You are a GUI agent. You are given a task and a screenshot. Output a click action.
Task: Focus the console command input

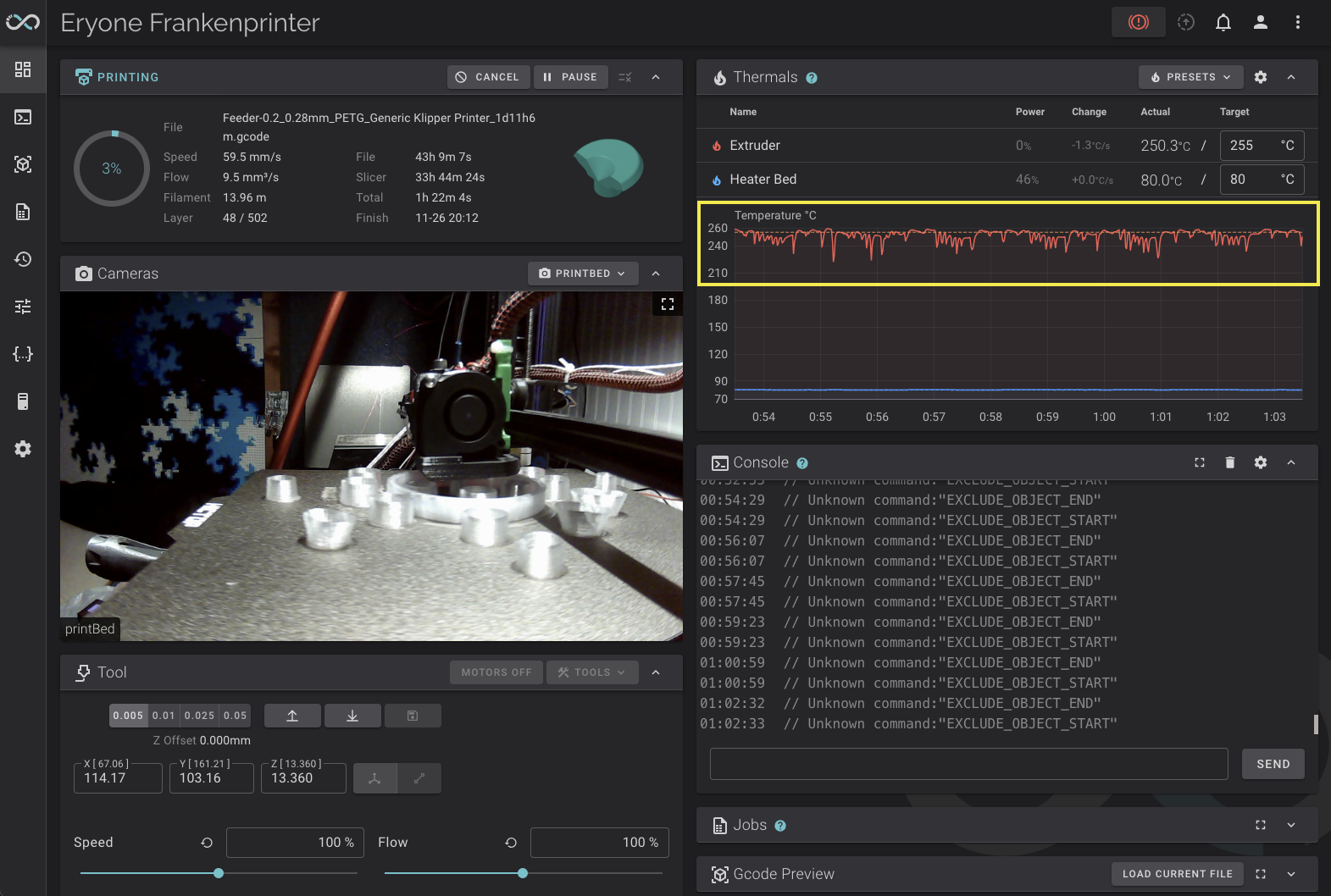pyautogui.click(x=968, y=764)
